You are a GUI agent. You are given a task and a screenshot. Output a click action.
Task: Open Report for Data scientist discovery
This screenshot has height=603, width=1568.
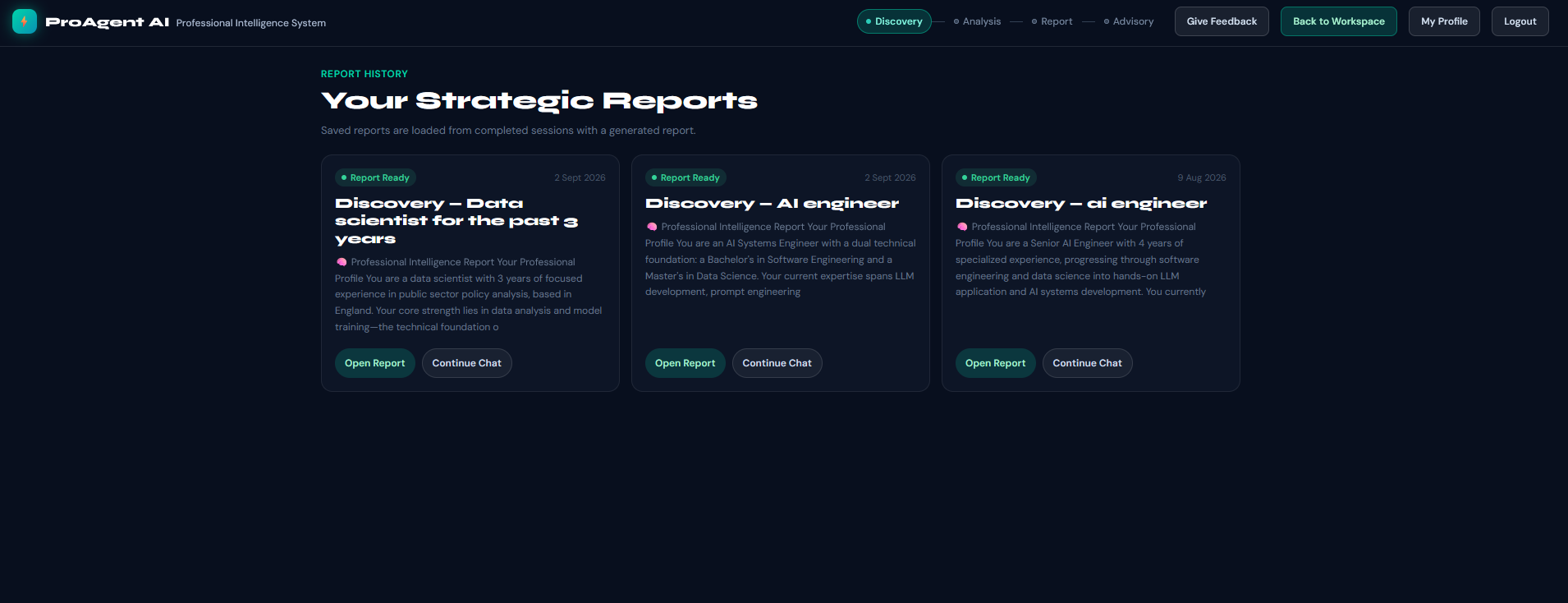[375, 363]
